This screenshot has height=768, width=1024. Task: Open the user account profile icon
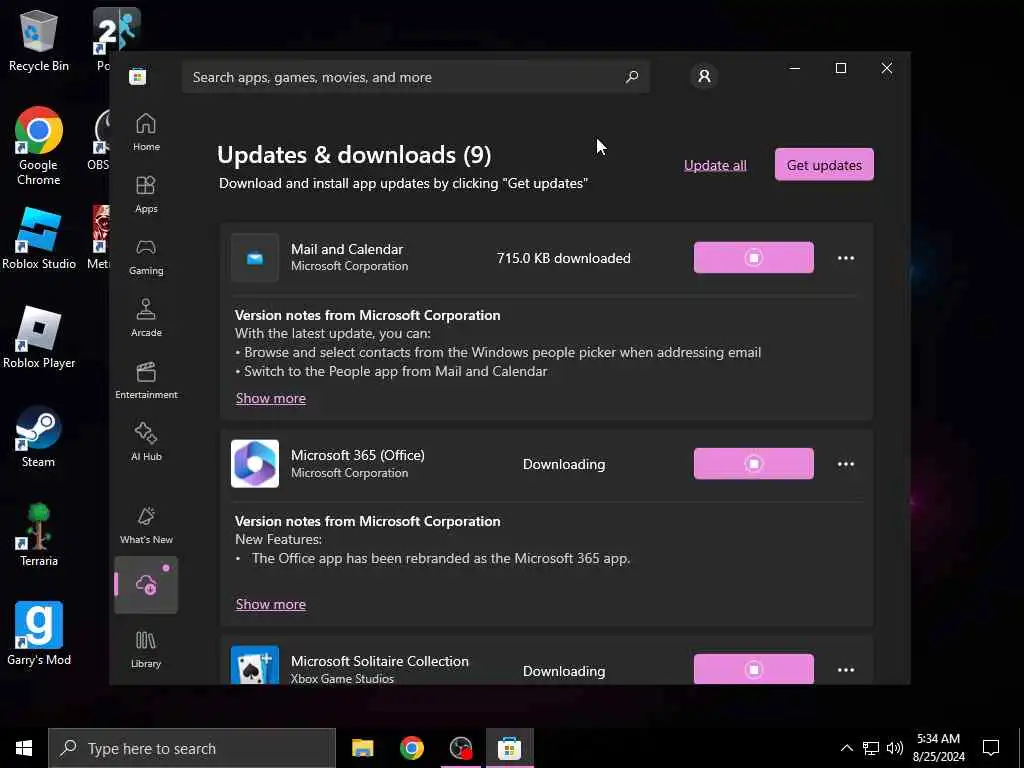[x=704, y=76]
